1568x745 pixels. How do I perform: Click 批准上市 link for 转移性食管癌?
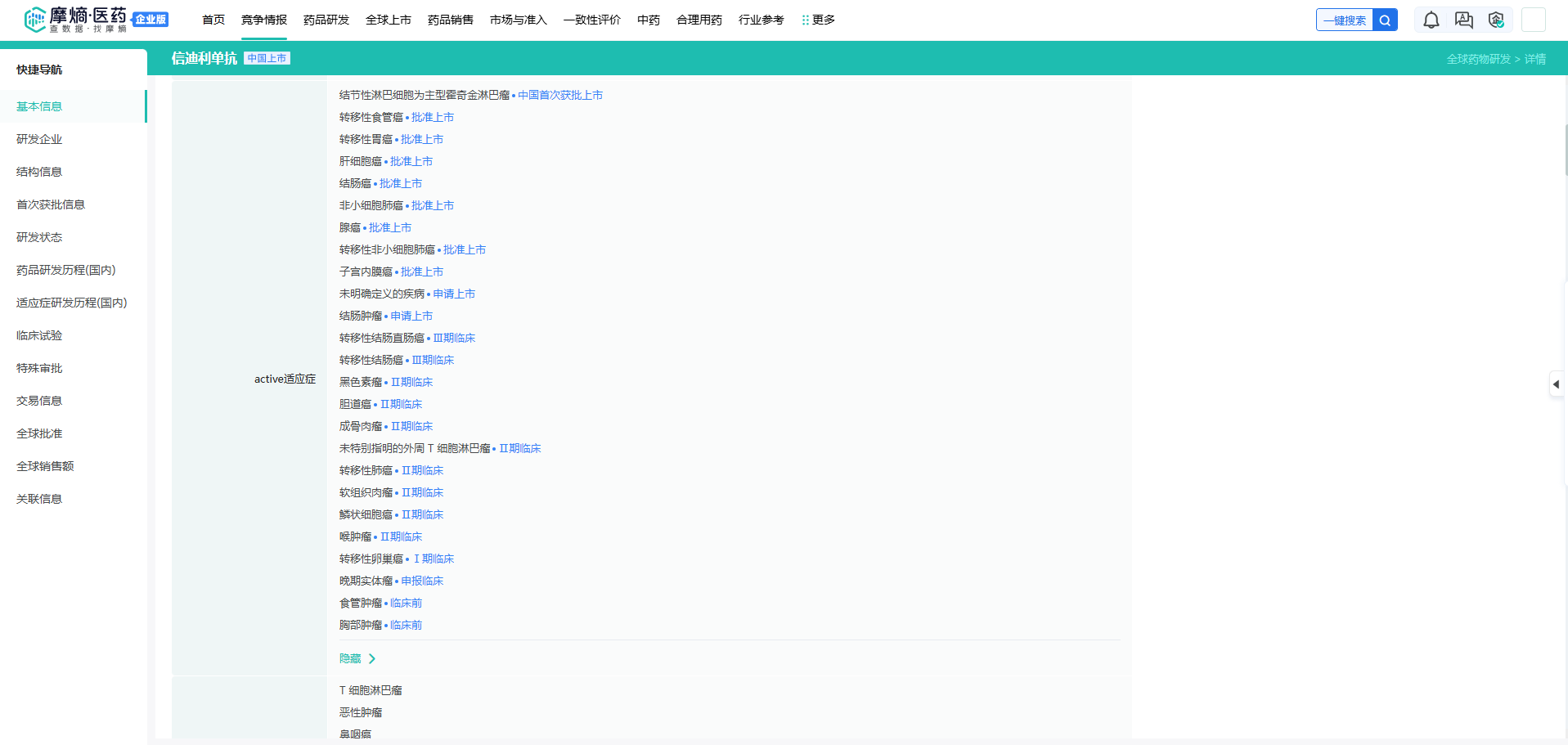pyautogui.click(x=433, y=117)
